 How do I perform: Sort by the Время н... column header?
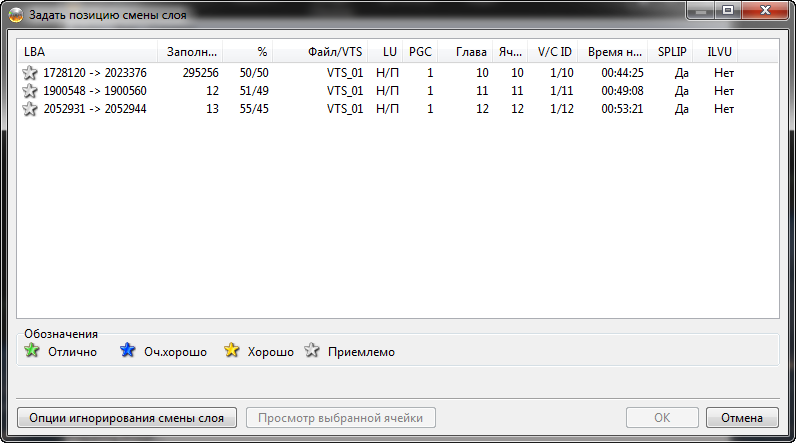(x=613, y=52)
